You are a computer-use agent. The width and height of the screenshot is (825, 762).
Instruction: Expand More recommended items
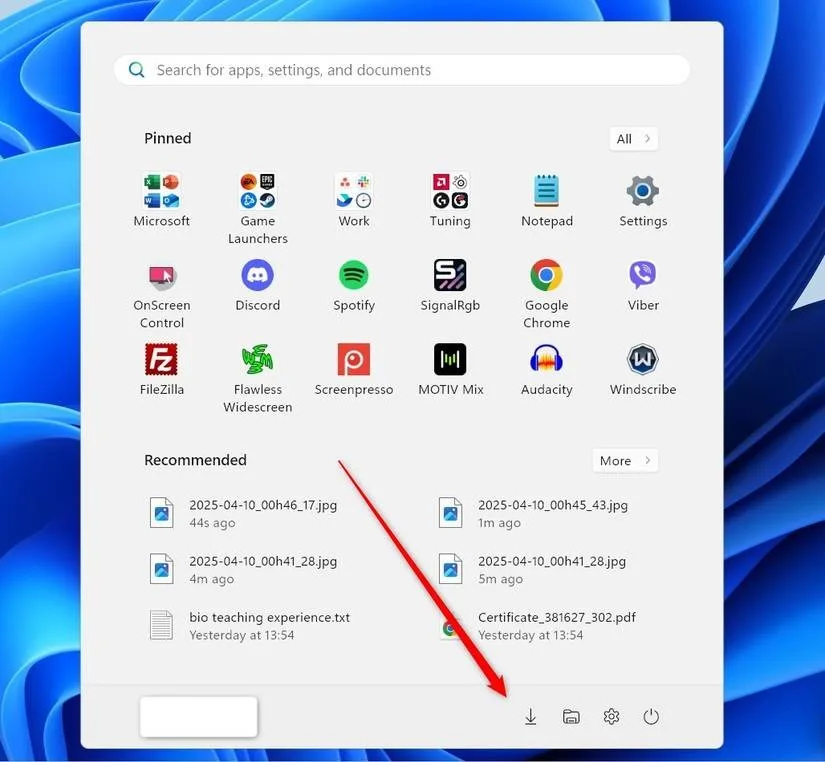pos(625,460)
